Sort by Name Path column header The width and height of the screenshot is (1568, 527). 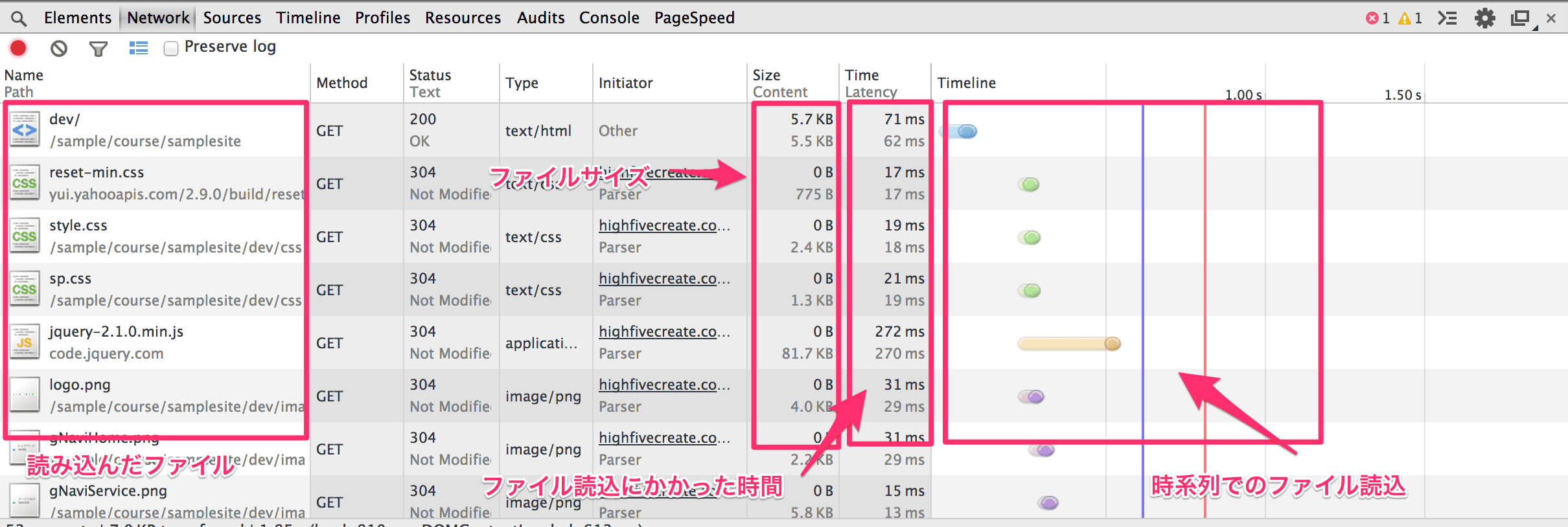point(155,83)
